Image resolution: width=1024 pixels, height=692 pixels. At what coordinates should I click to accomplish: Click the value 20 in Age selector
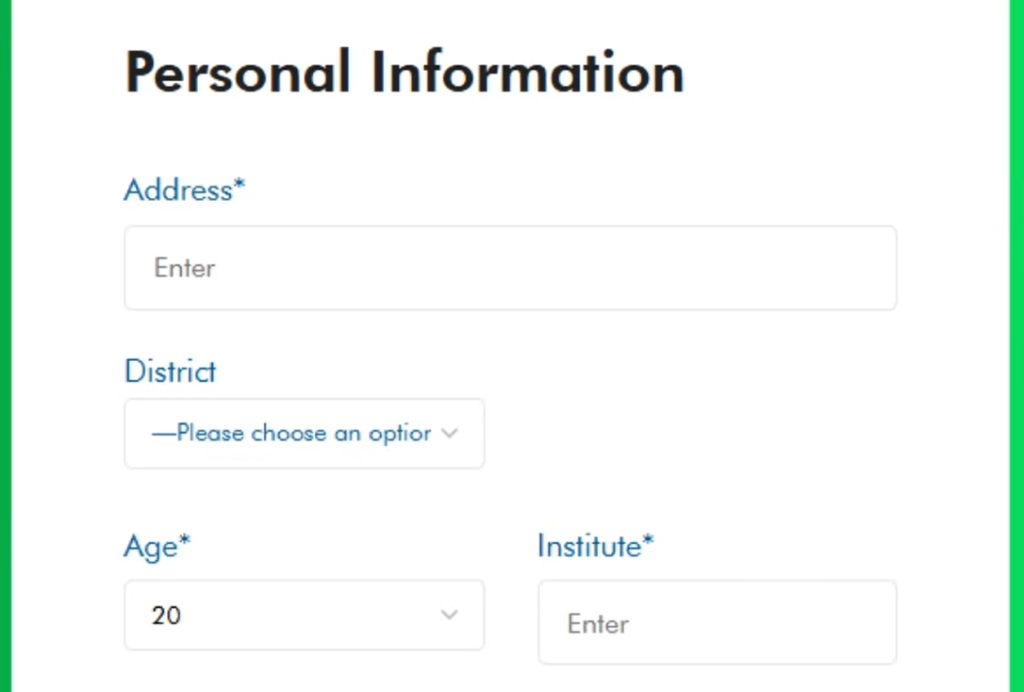[x=167, y=615]
